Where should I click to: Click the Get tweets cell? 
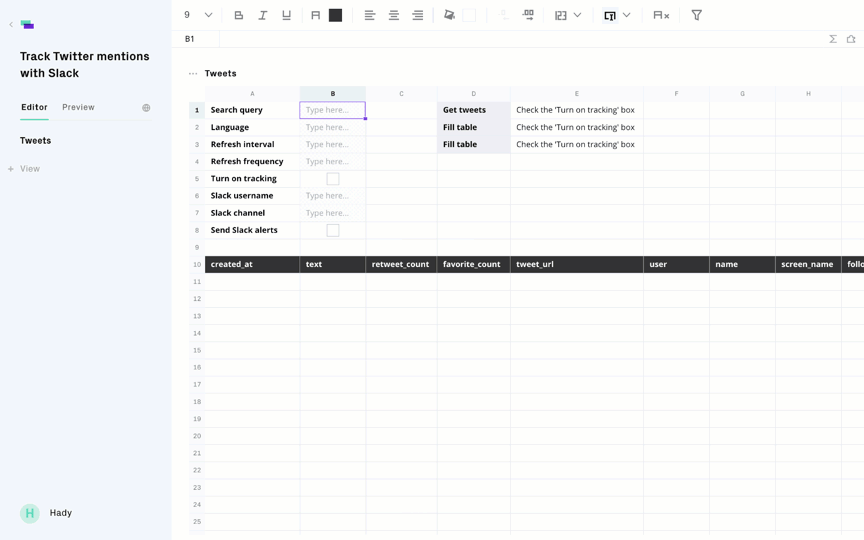click(474, 110)
